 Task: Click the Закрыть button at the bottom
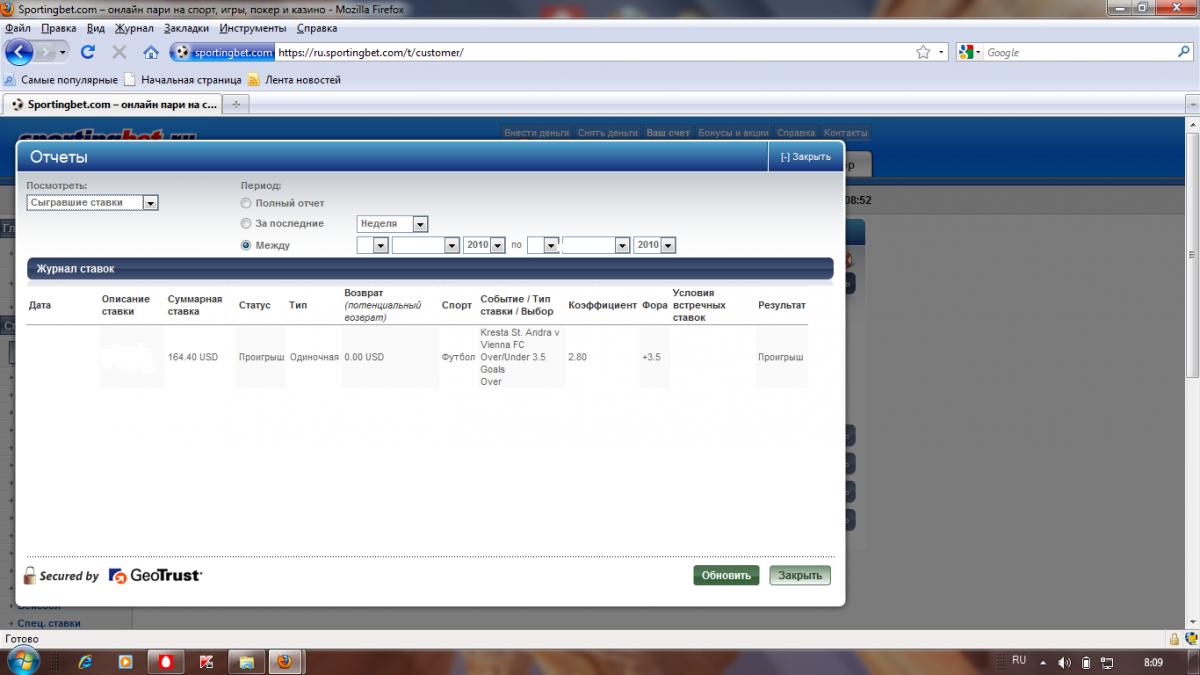pyautogui.click(x=800, y=575)
